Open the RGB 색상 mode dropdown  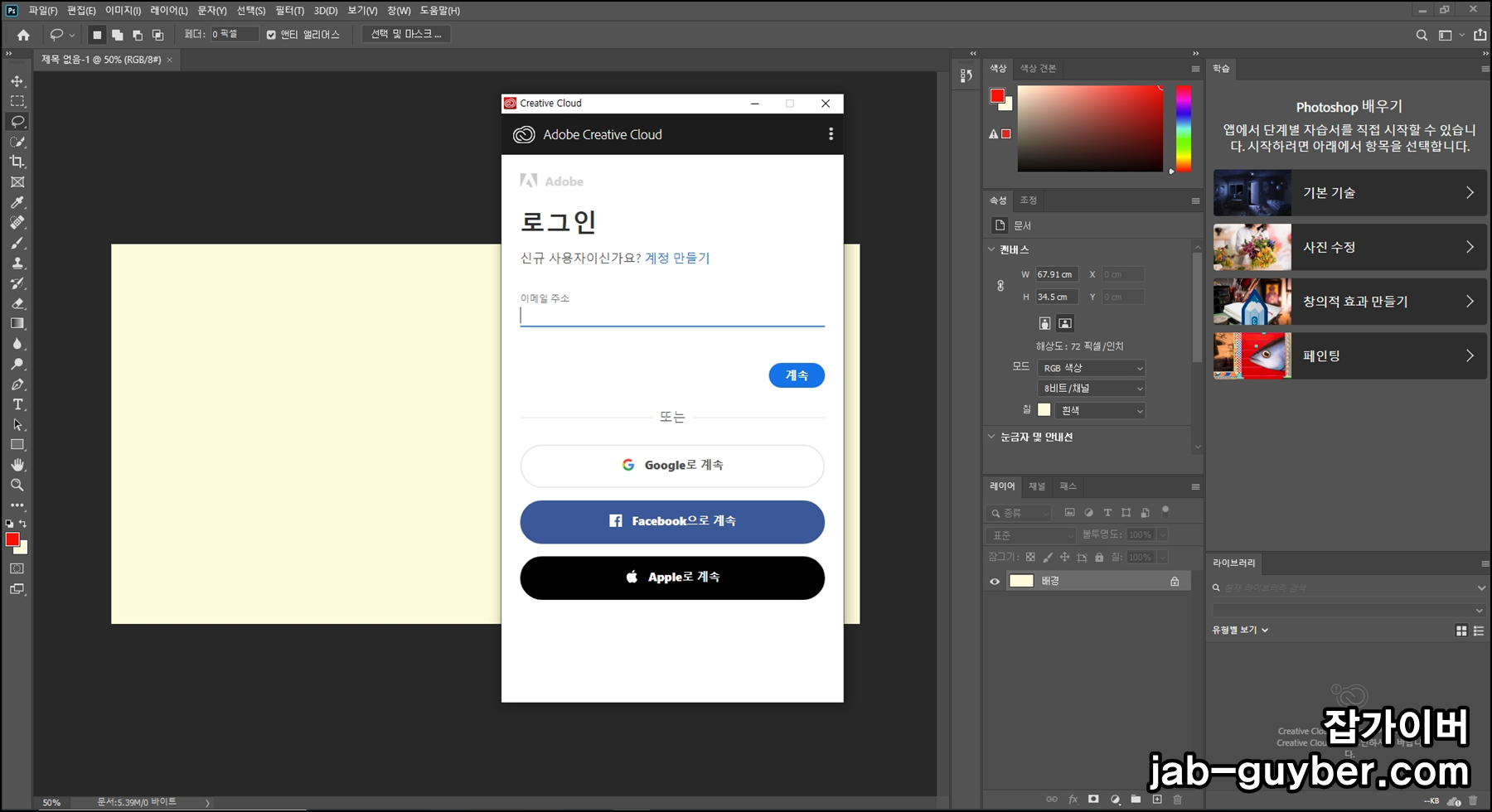1091,368
